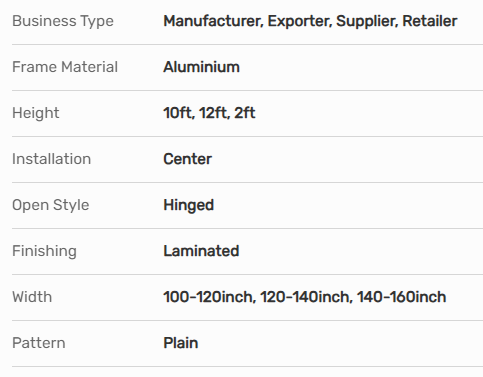This screenshot has width=483, height=377.
Task: Select the Laminated value
Action: [x=201, y=251]
